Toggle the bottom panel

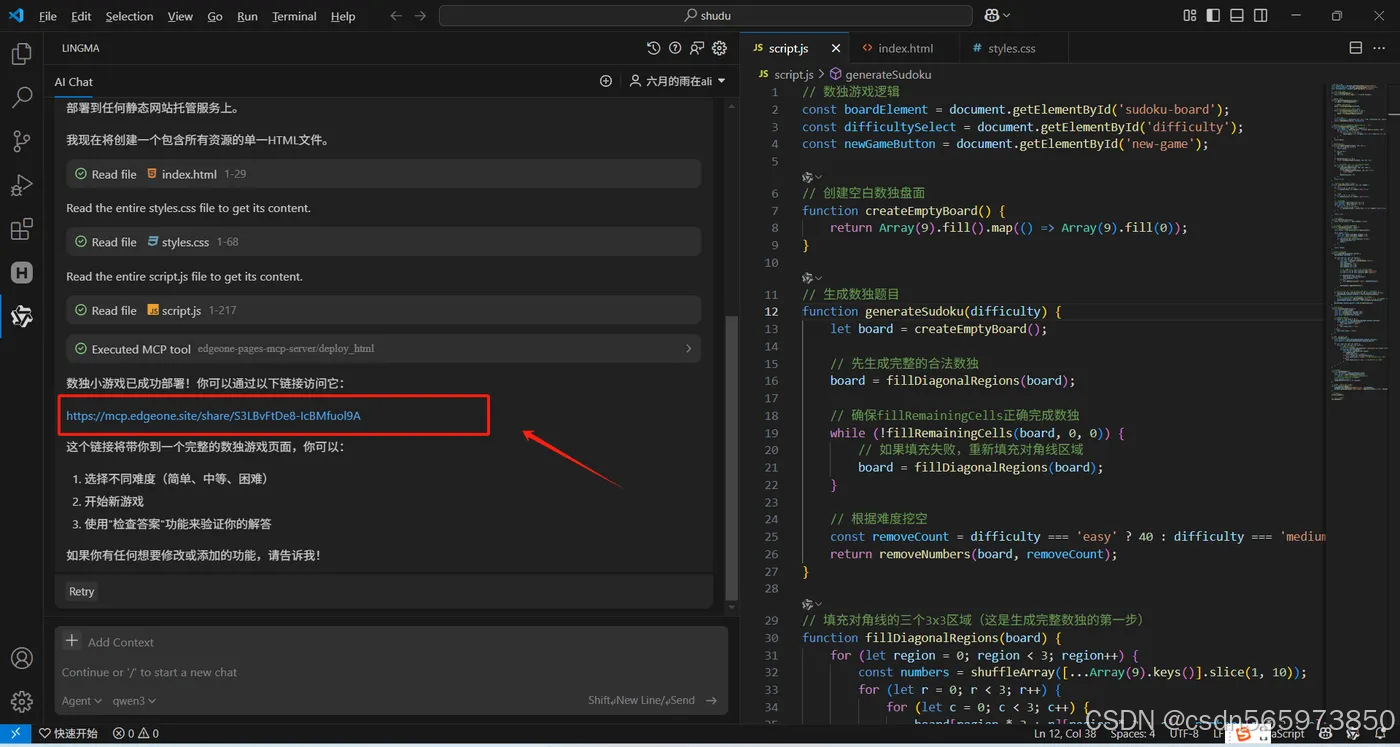tap(1237, 16)
